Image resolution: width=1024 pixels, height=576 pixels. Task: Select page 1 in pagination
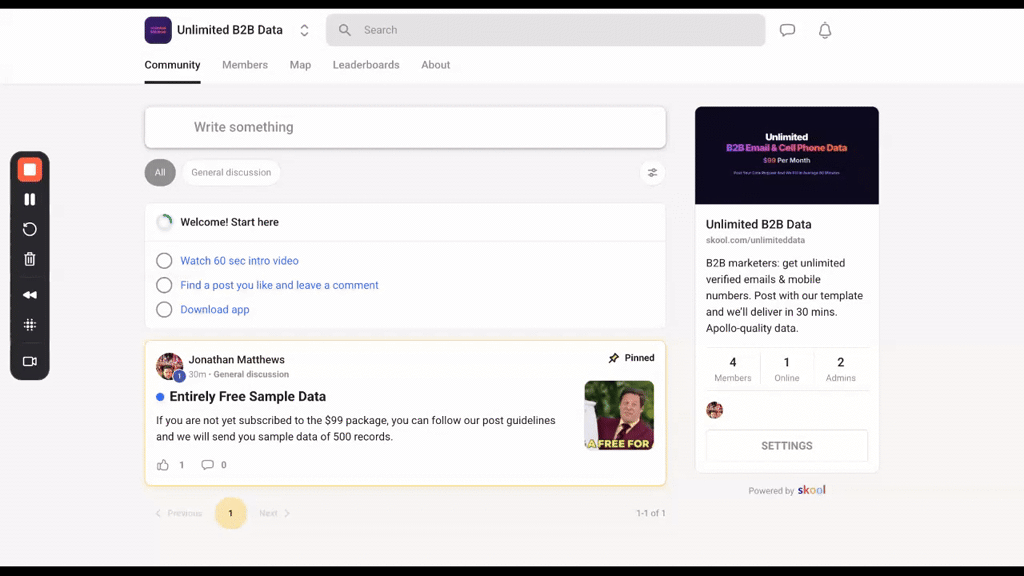coord(231,513)
